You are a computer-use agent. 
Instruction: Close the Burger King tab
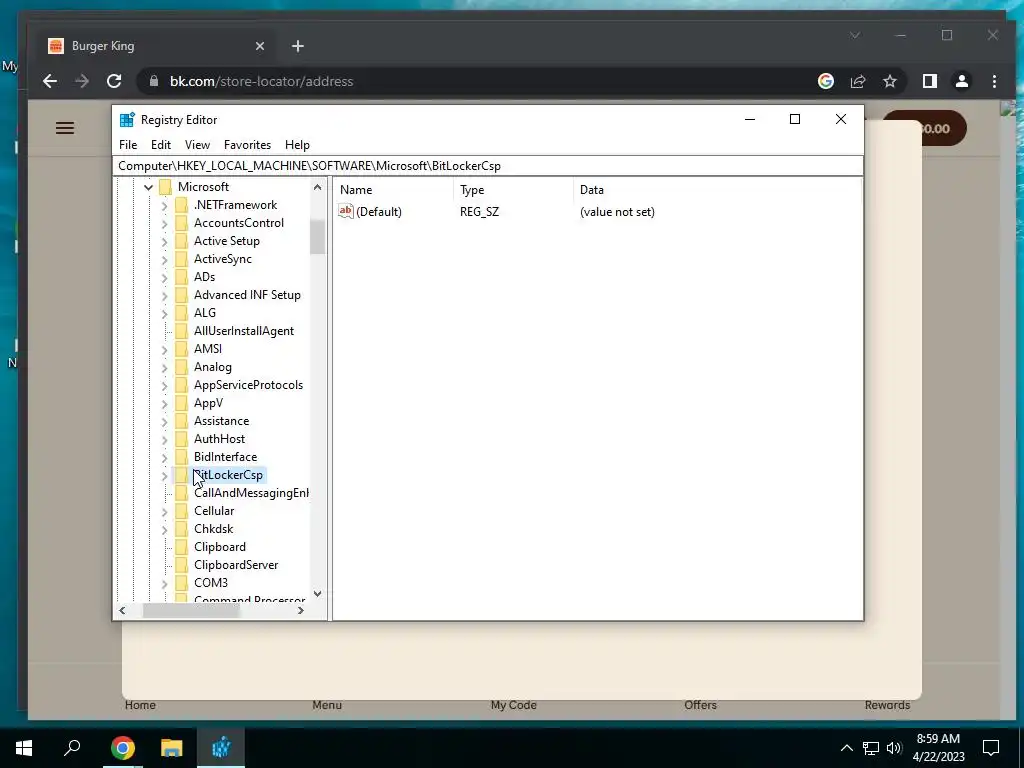pyautogui.click(x=260, y=46)
